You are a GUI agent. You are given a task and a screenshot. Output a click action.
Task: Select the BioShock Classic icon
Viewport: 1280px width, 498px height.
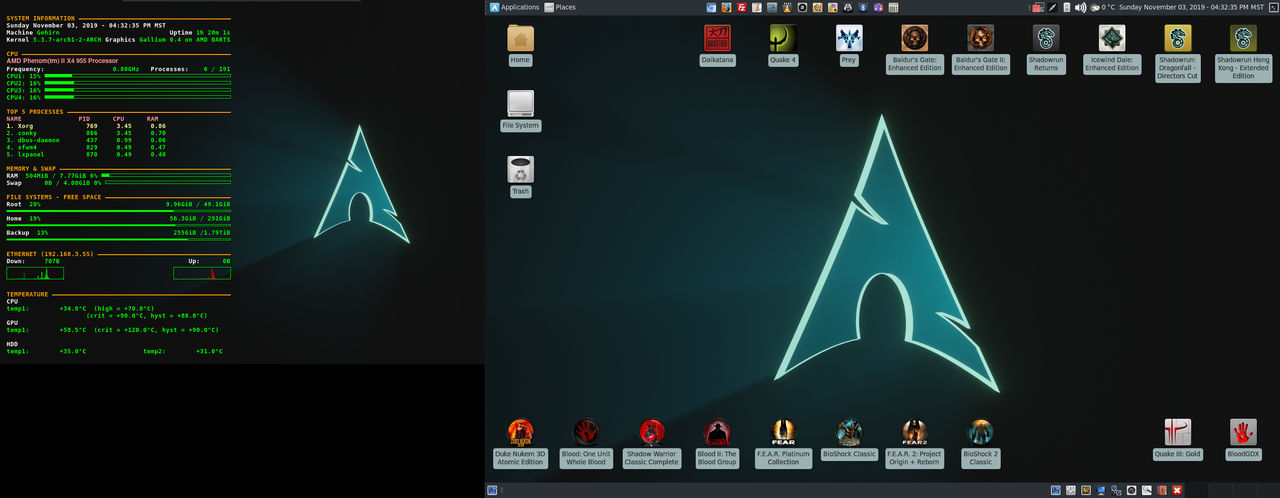(849, 432)
